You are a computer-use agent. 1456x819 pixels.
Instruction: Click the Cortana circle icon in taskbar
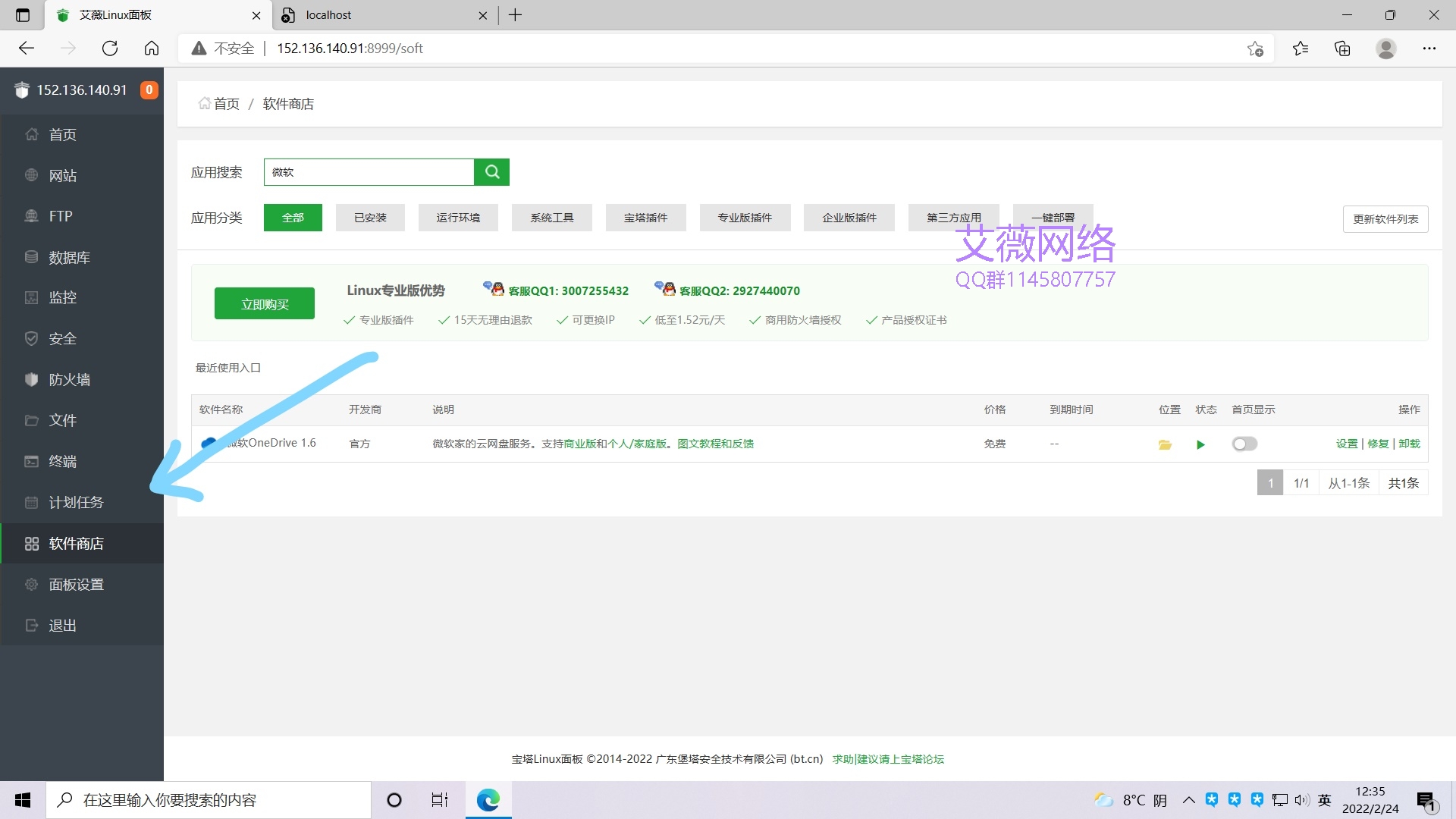394,800
